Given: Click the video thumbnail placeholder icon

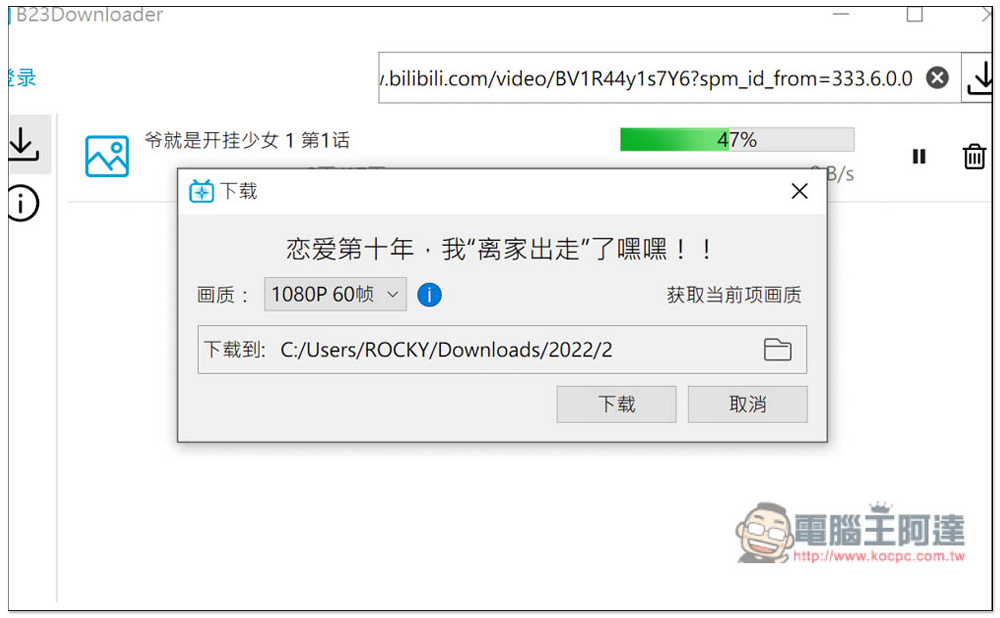Looking at the screenshot, I should click(x=107, y=156).
